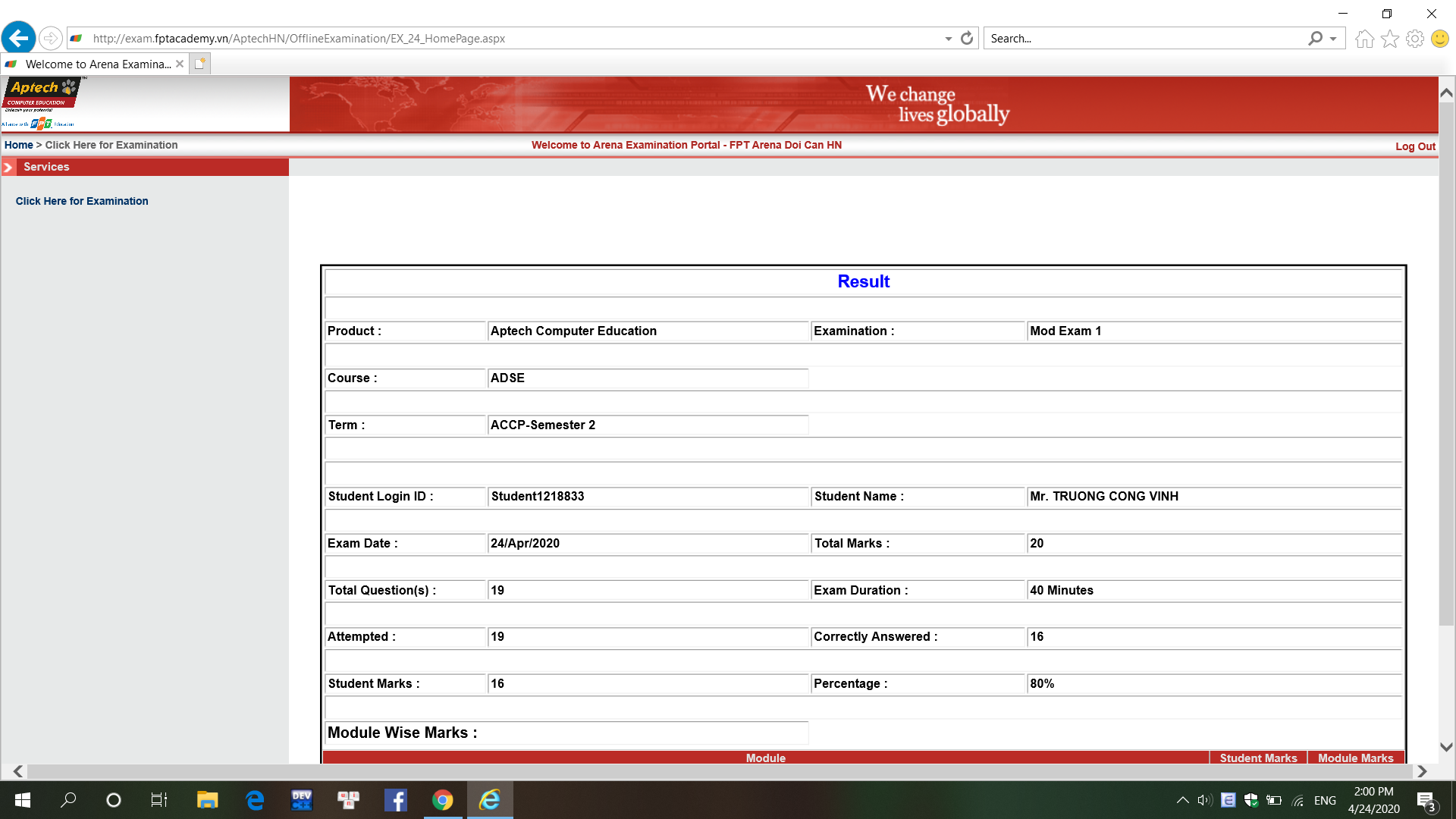Open the Wi-Fi network tray icon

coord(1298,800)
